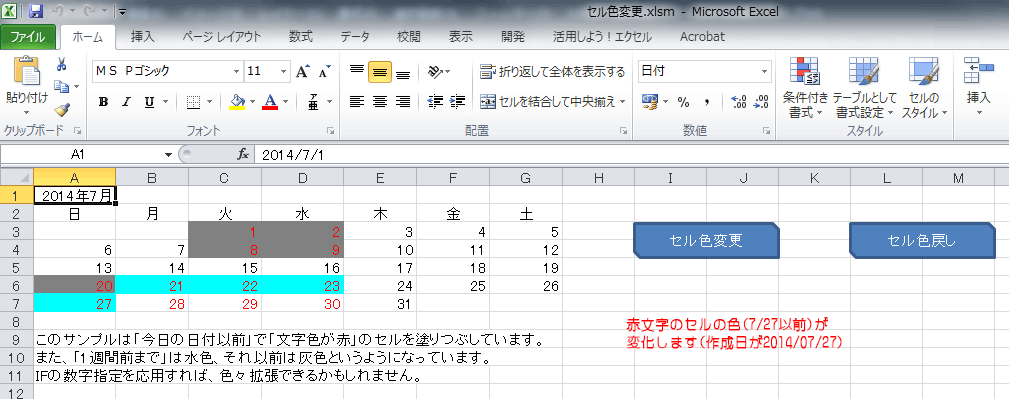This screenshot has height=399, width=1009.
Task: Open 条件付き書式 conditional formatting
Action: click(804, 88)
